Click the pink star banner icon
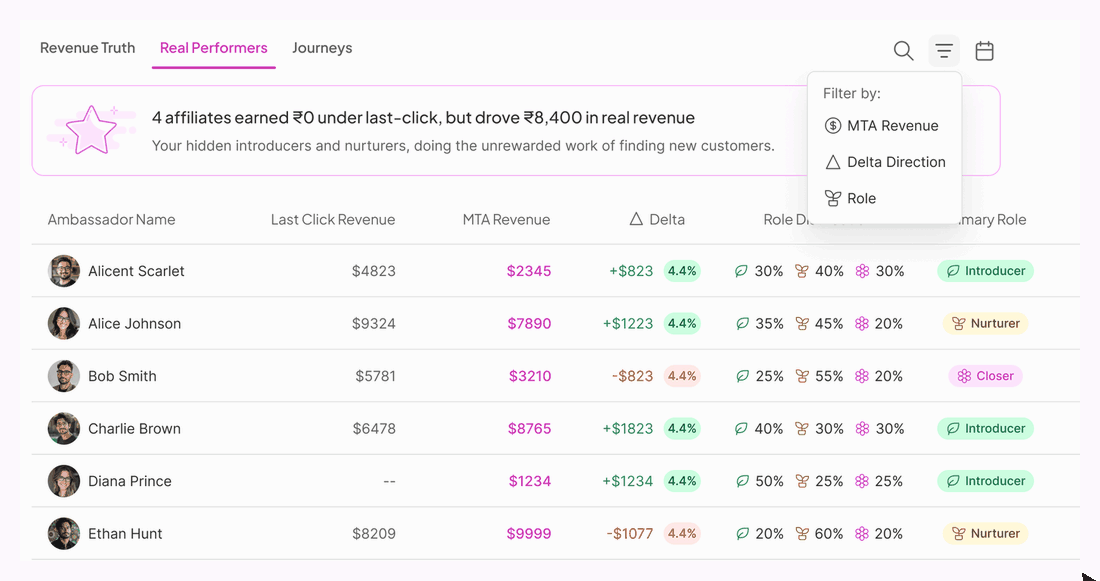Viewport: 1100px width, 581px height. coord(90,130)
